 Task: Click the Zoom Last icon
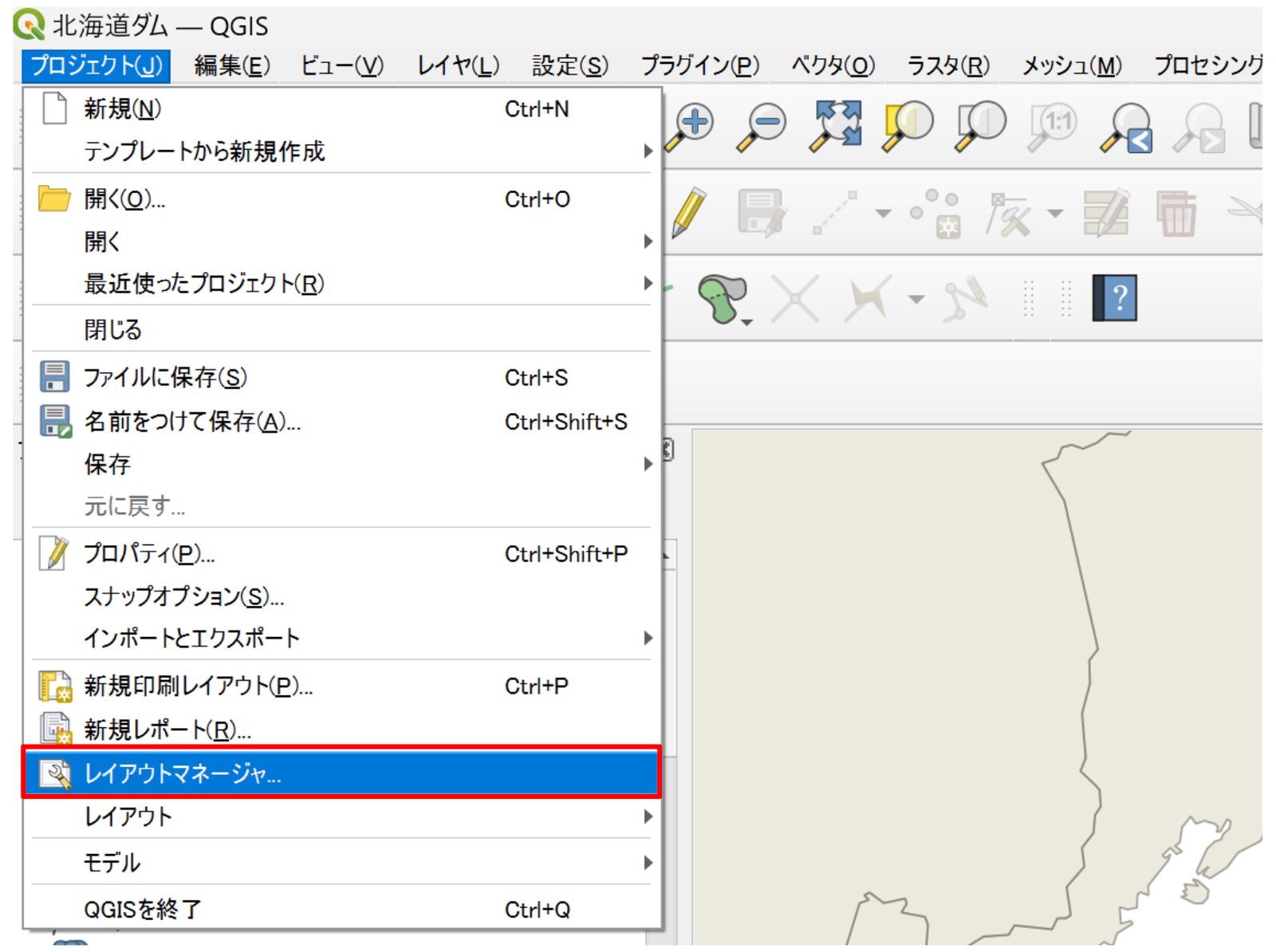point(1125,128)
